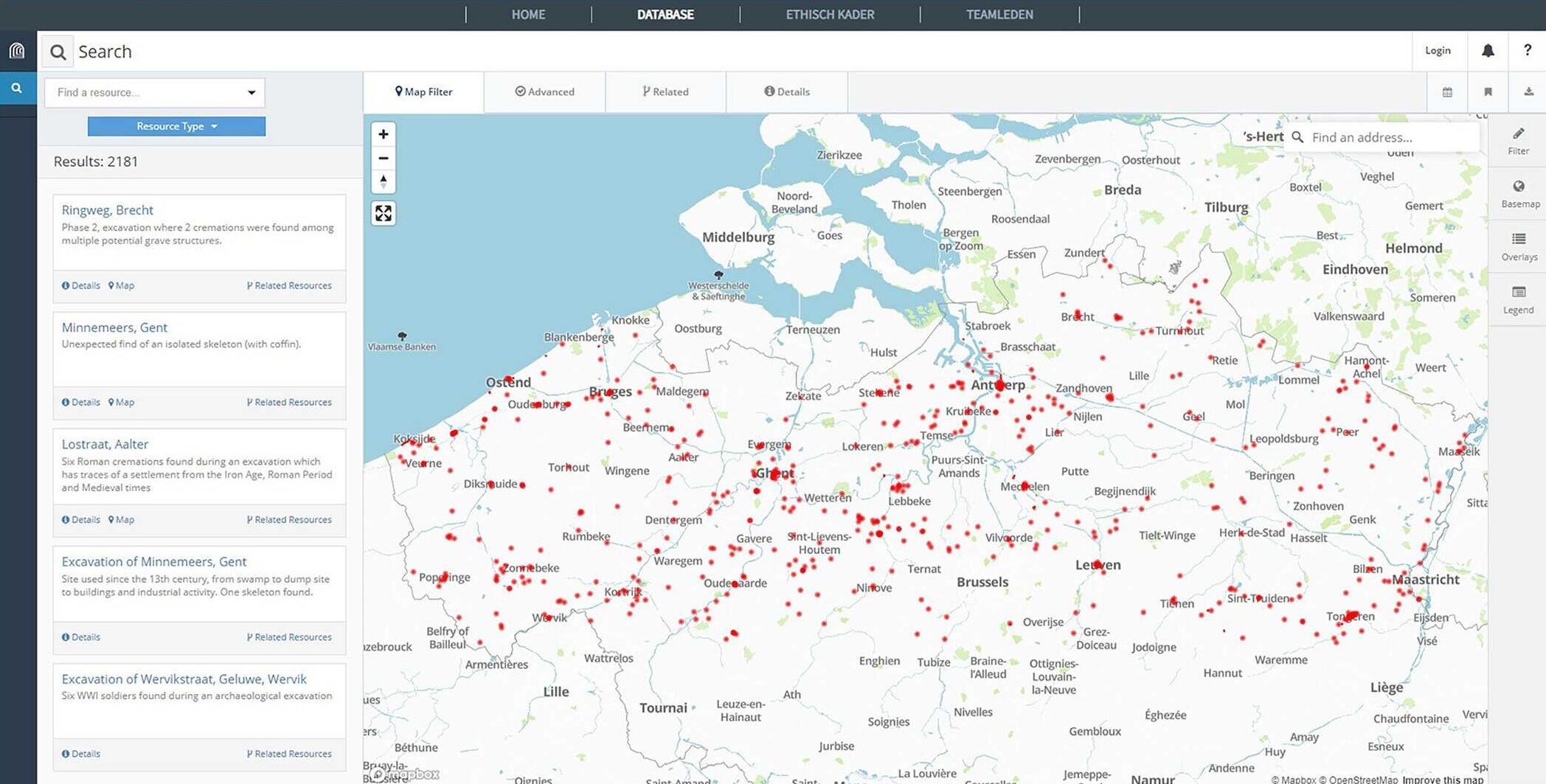Show Minnemeers, Gent on the map
Viewport: 1546px width, 784px height.
pyautogui.click(x=122, y=402)
